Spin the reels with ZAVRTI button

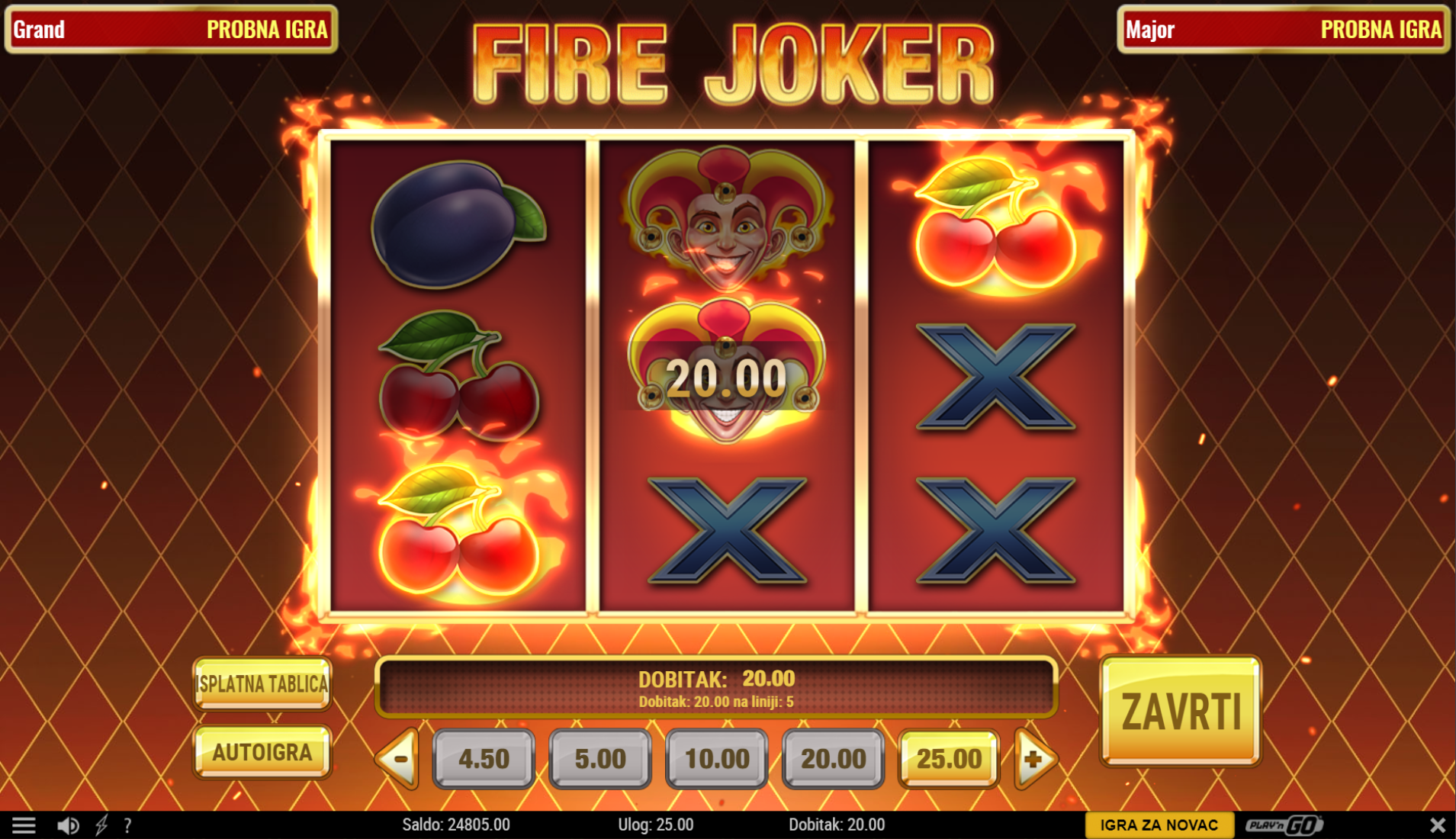[x=1181, y=711]
